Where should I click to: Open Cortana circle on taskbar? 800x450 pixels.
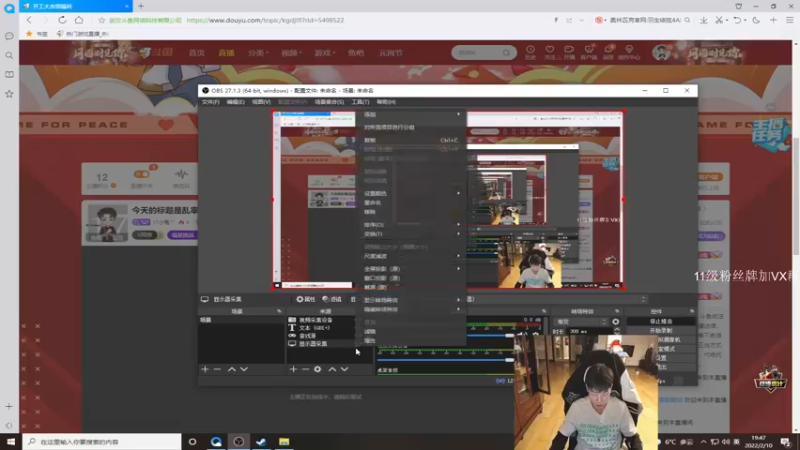pyautogui.click(x=192, y=441)
